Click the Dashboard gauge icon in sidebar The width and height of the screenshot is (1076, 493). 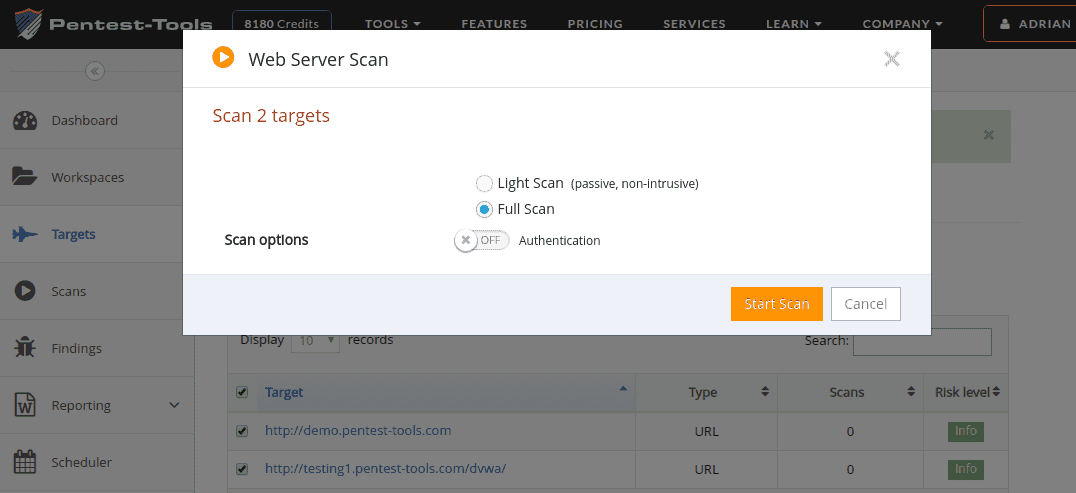tap(25, 121)
